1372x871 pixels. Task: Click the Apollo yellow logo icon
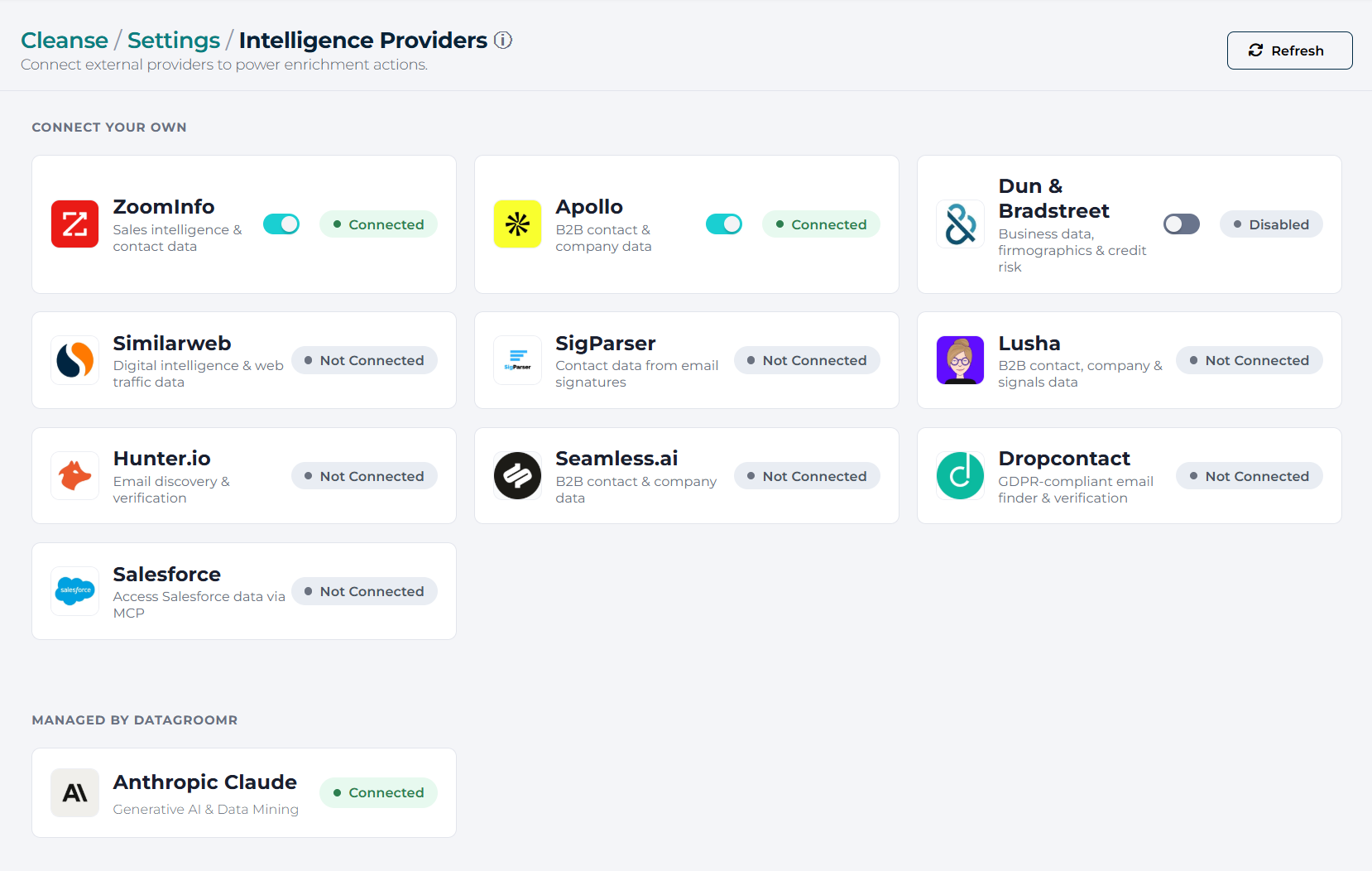pos(517,224)
